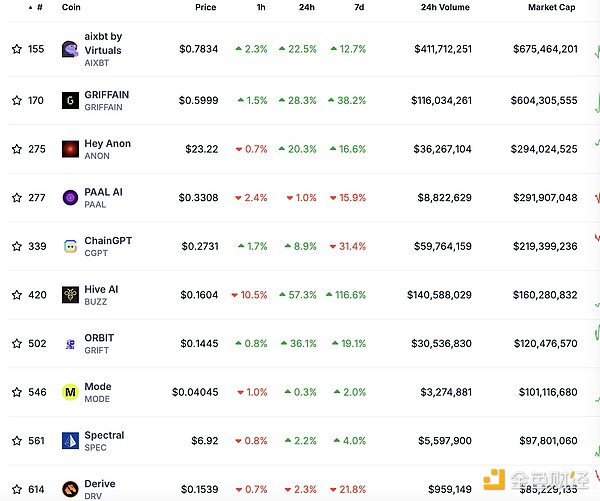Screen dimensions: 600x501
Task: Click the Mode yellow M icon
Action: click(x=70, y=392)
